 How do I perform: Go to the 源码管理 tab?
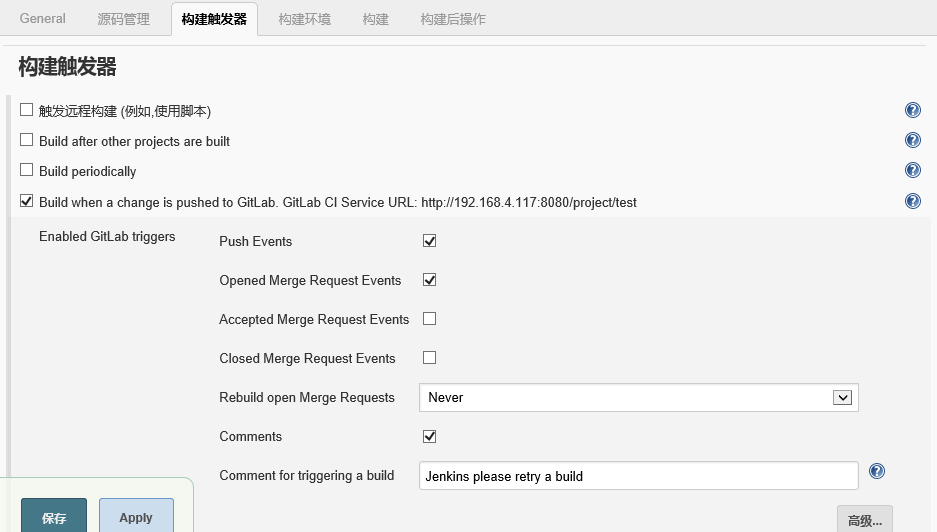(124, 19)
